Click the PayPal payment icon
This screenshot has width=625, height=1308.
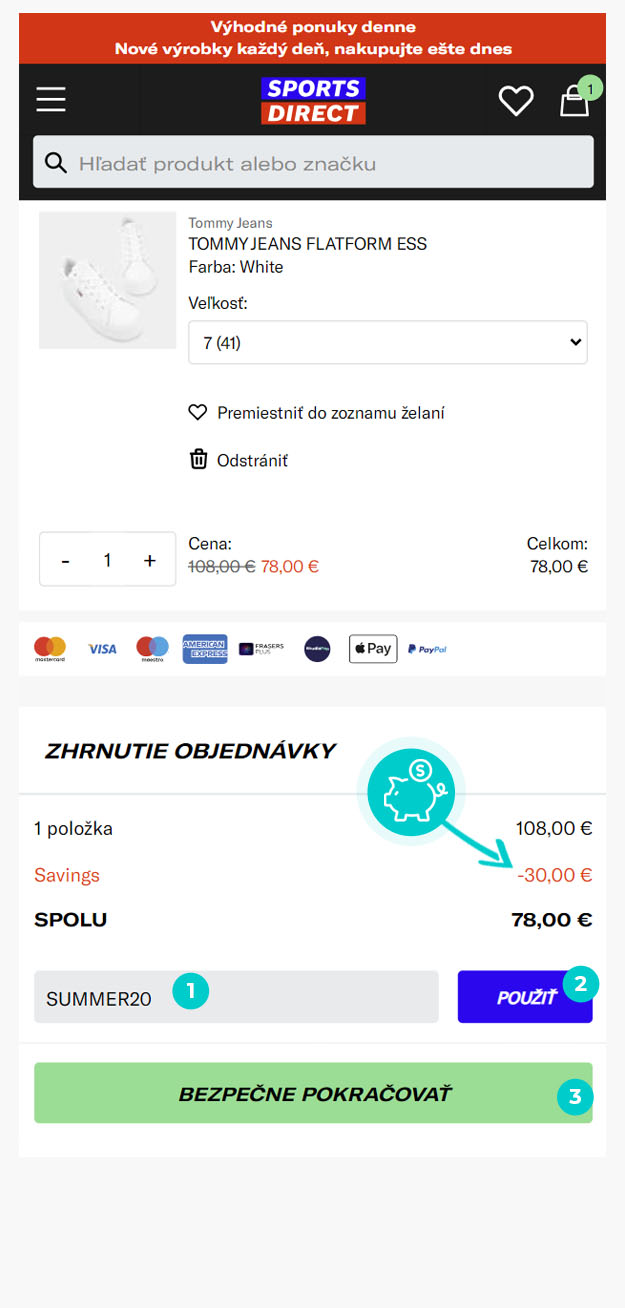[427, 649]
